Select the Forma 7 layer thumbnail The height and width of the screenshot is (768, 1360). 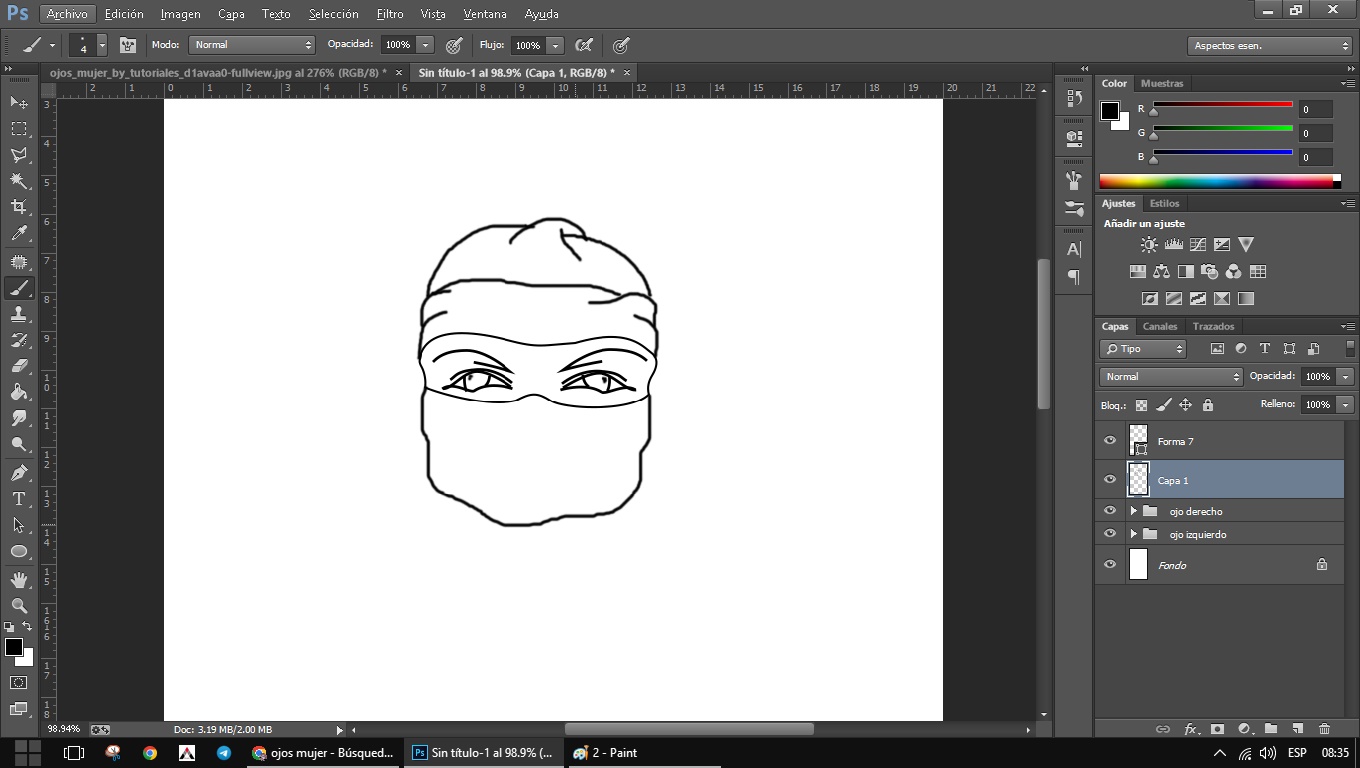[x=1138, y=440]
